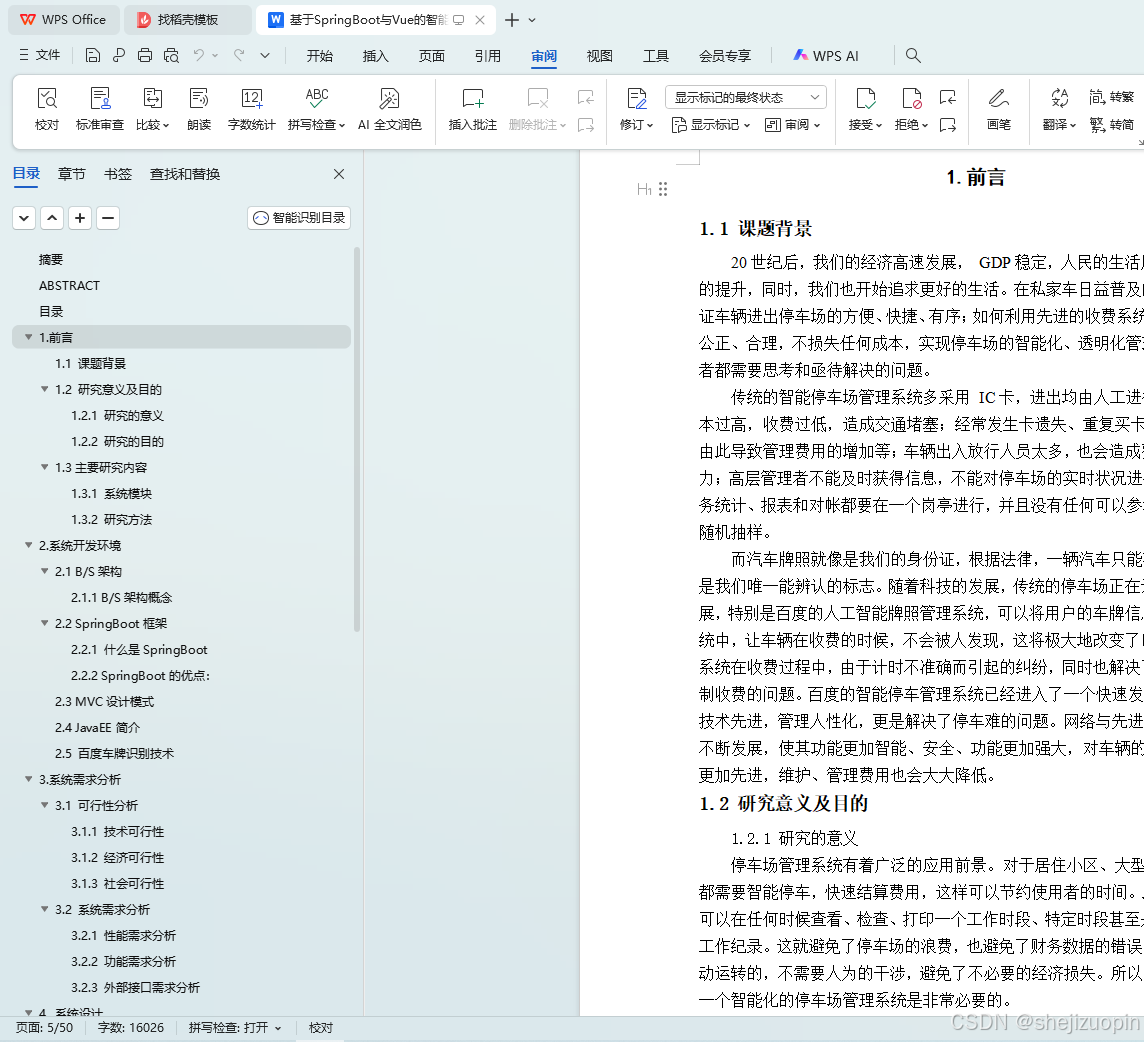Screen dimensions: 1144x1042
Task: Click the 修订 track changes icon
Action: 636,109
